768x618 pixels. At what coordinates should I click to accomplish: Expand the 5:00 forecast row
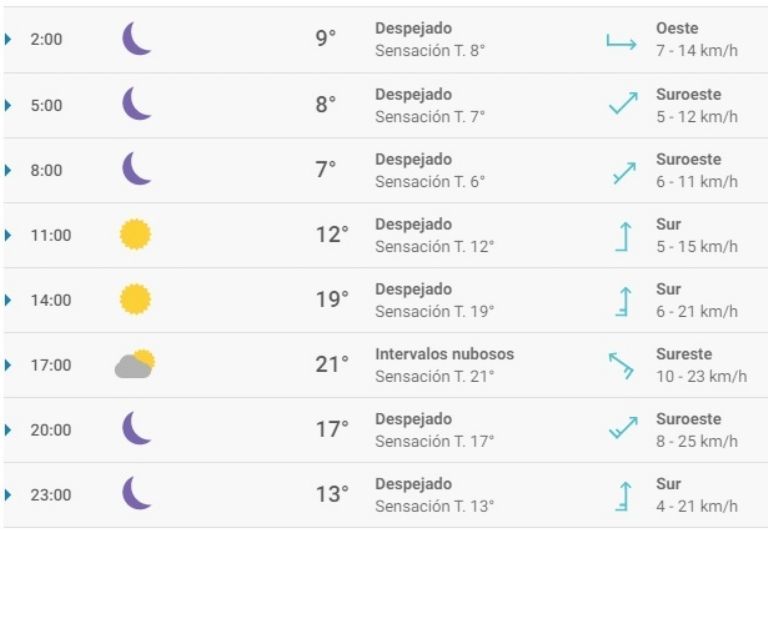(9, 105)
